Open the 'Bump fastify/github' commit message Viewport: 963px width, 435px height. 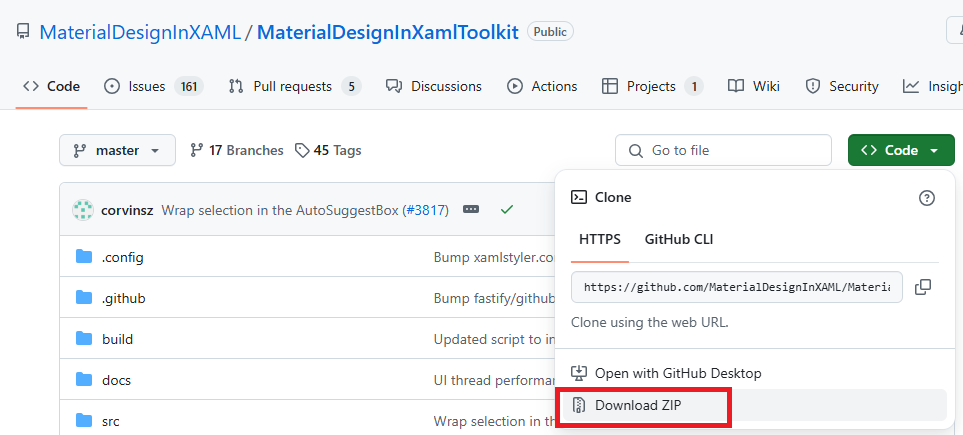494,299
